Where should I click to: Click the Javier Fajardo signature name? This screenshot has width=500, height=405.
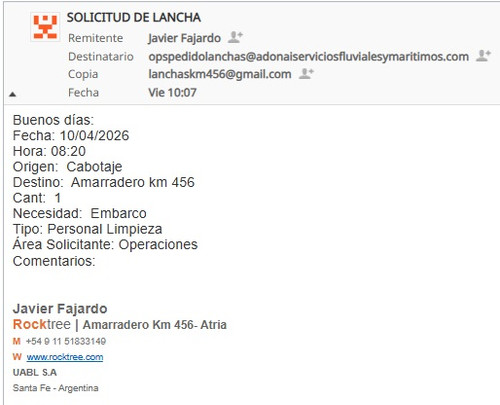tap(60, 309)
